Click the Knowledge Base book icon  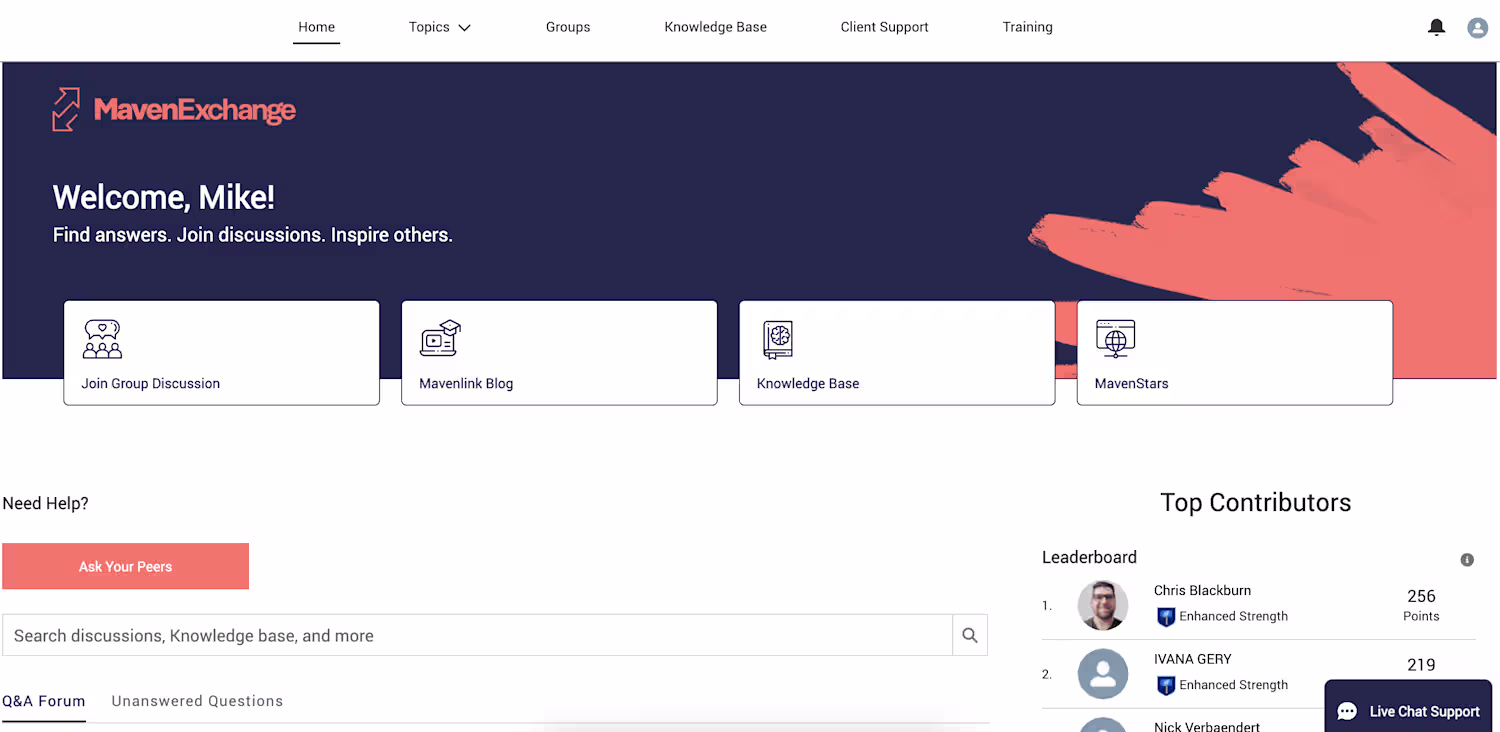[778, 340]
